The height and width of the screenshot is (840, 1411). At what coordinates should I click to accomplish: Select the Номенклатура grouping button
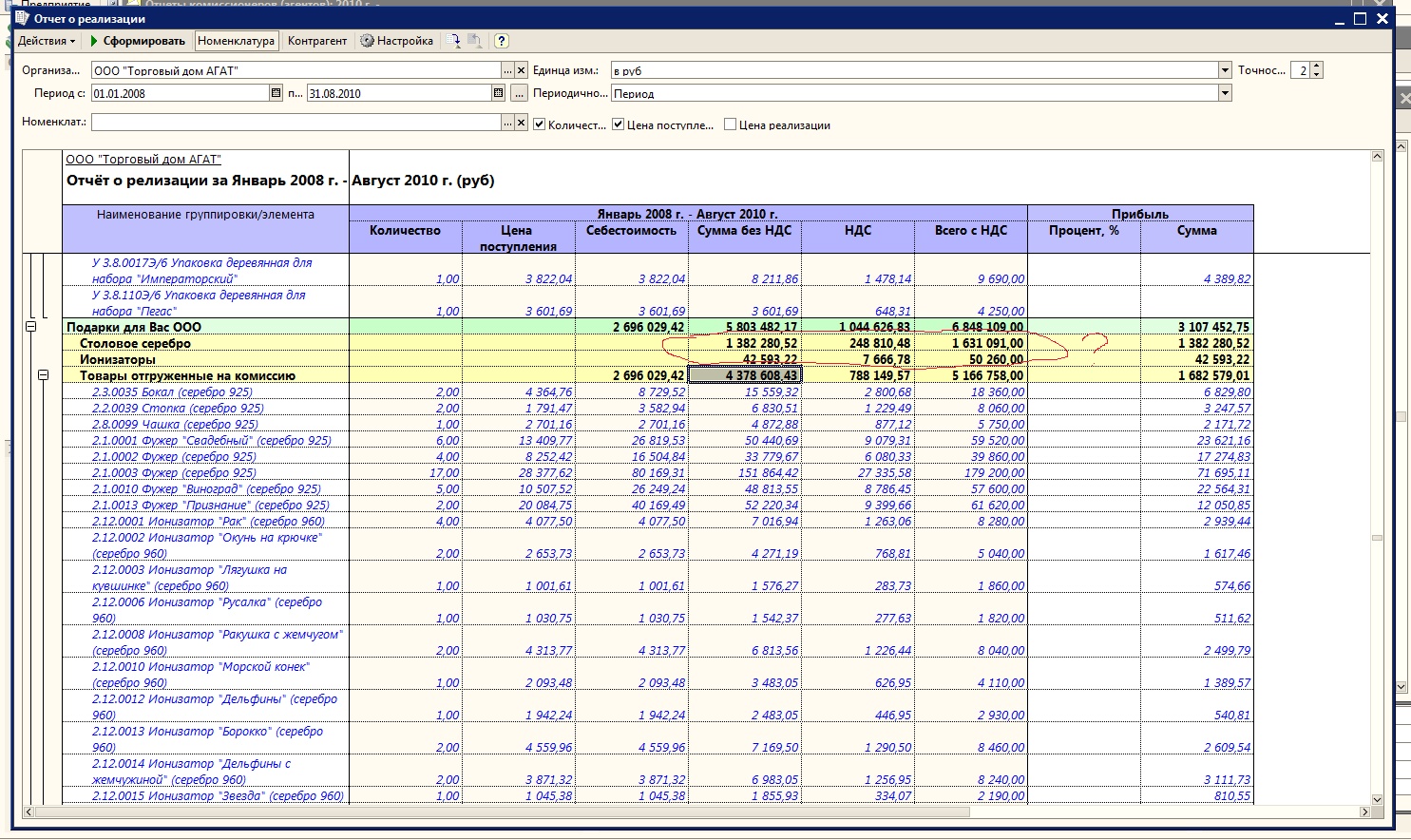pos(236,41)
